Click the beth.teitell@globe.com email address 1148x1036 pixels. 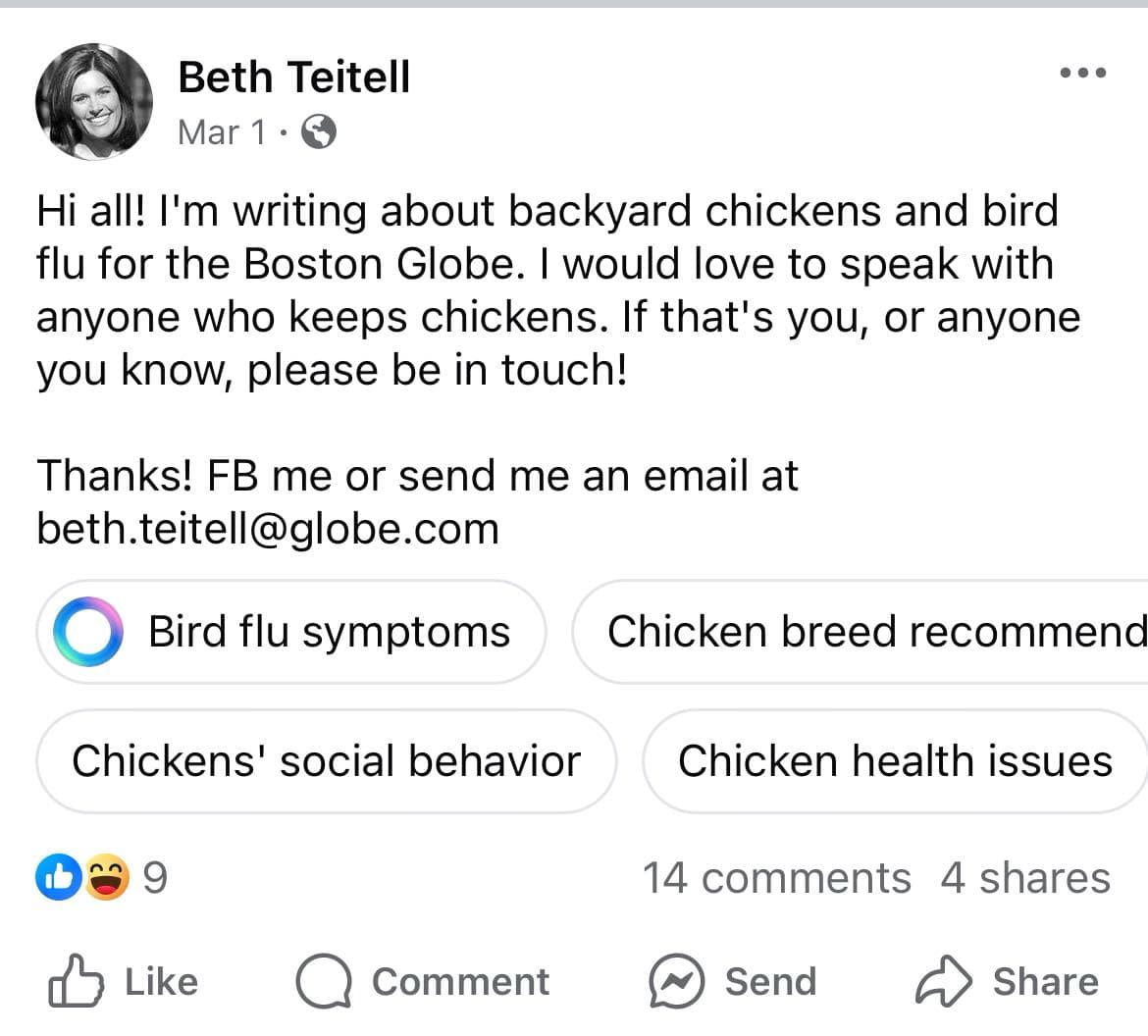[x=268, y=529]
